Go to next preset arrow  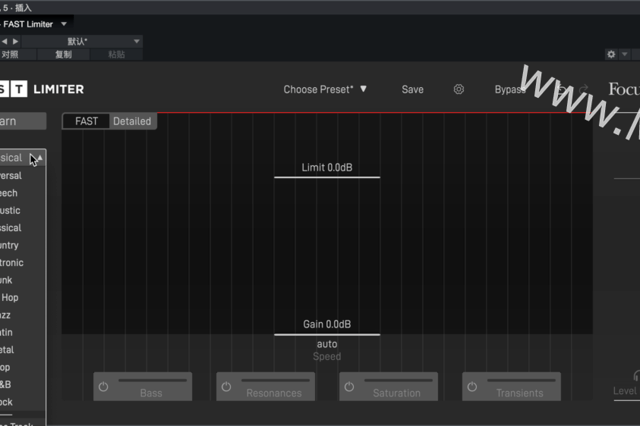point(16,41)
